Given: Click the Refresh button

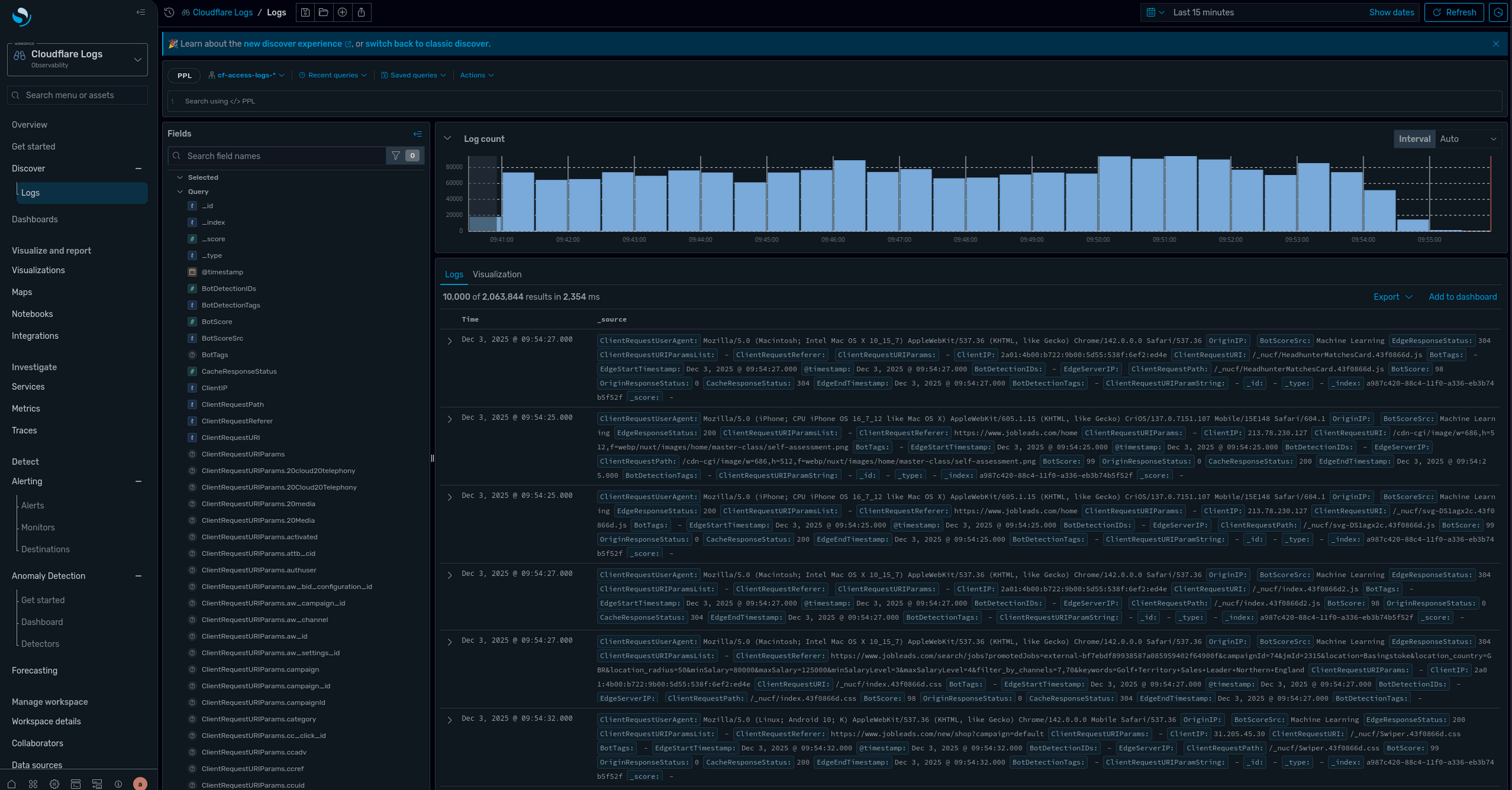Looking at the screenshot, I should click(1455, 12).
